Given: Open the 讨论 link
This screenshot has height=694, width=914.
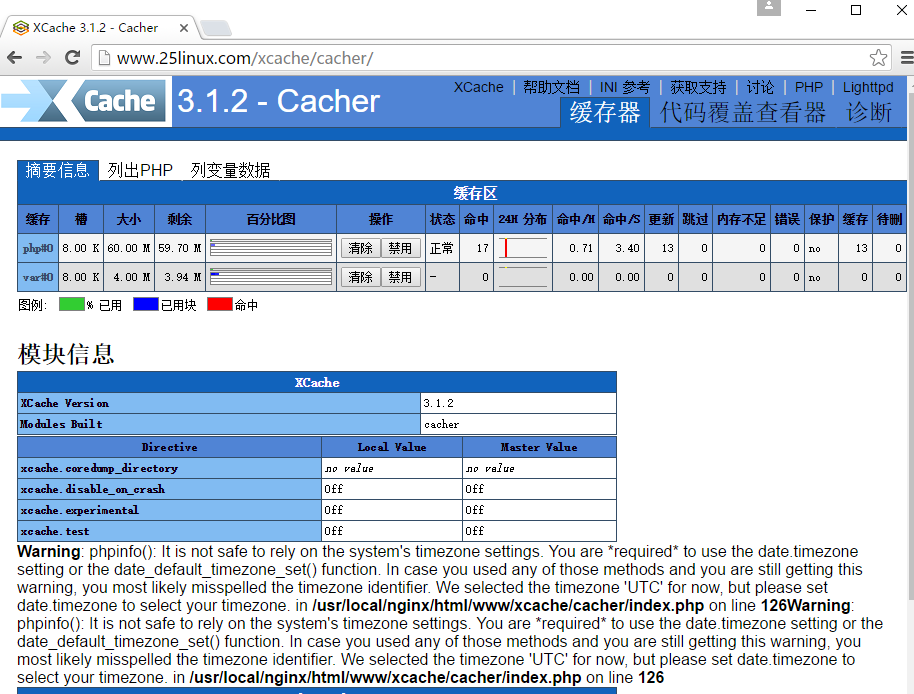Looking at the screenshot, I should (760, 87).
